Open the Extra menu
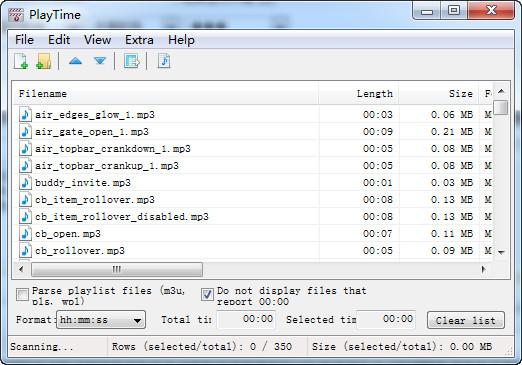Viewport: 522px width, 365px height. coord(139,40)
